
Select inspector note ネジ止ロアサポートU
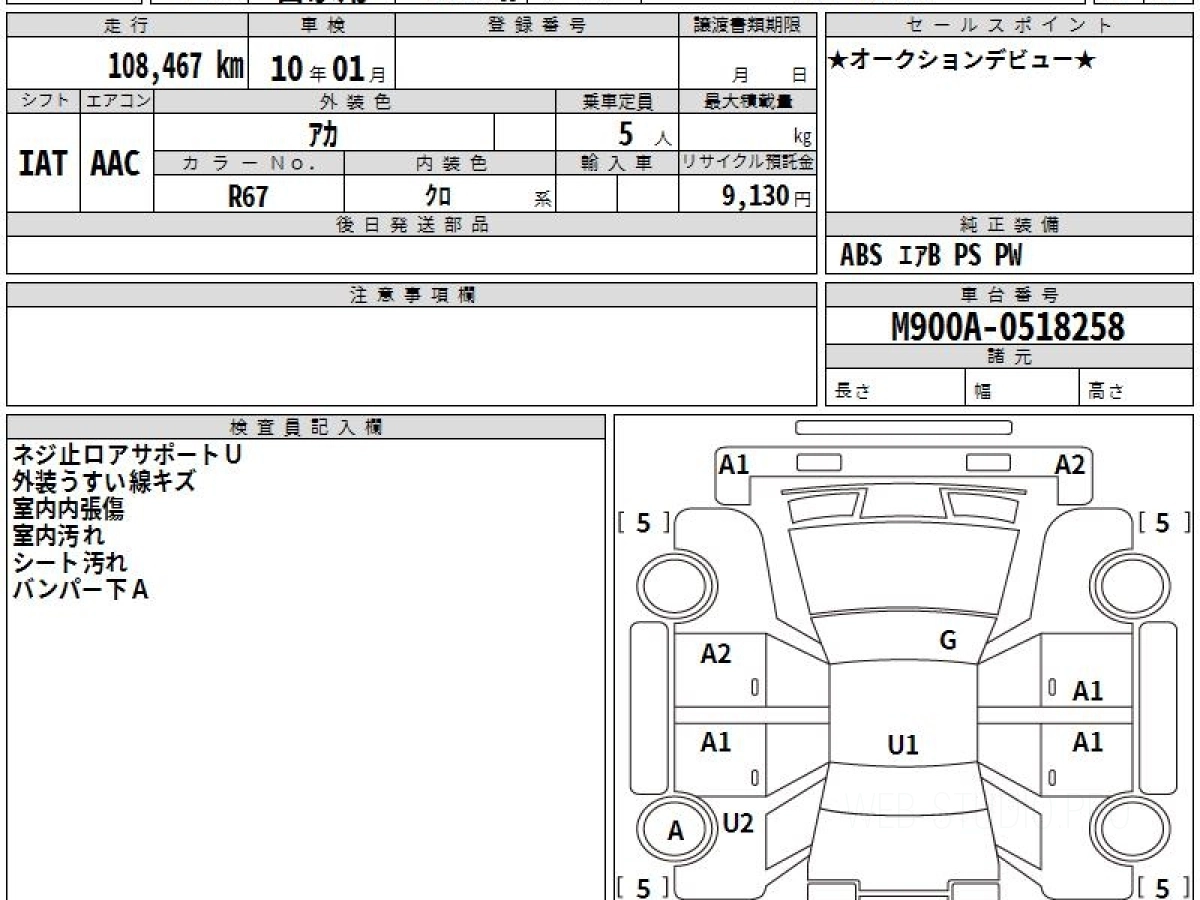coord(127,455)
